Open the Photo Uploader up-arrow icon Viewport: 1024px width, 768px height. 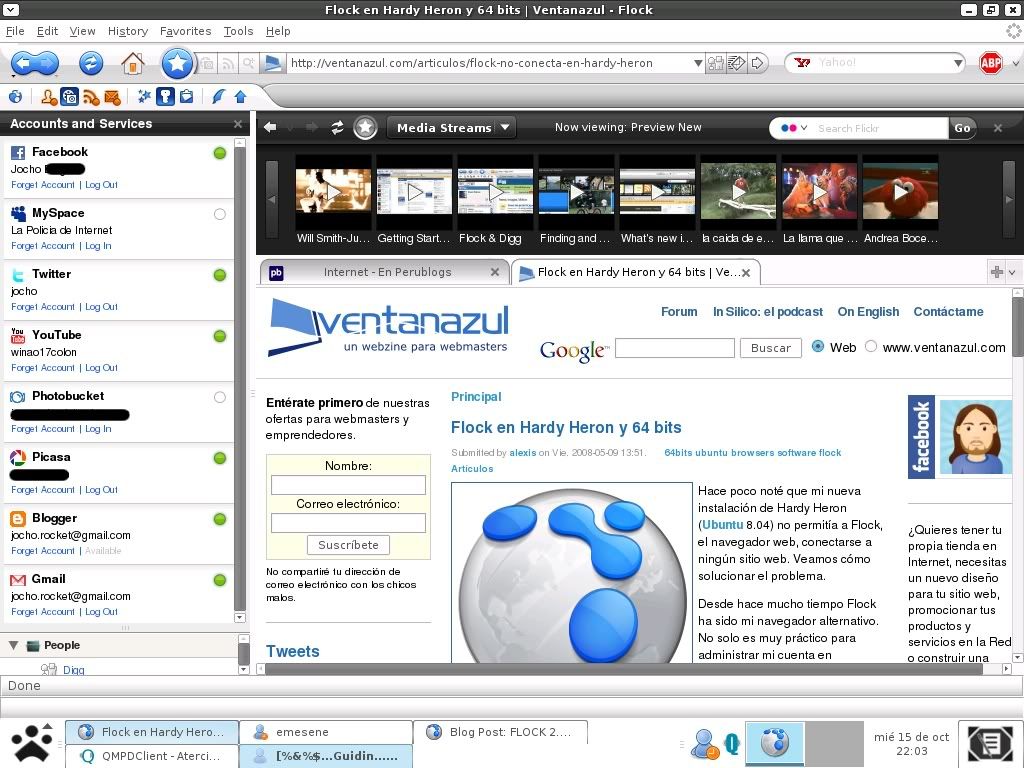(x=240, y=97)
